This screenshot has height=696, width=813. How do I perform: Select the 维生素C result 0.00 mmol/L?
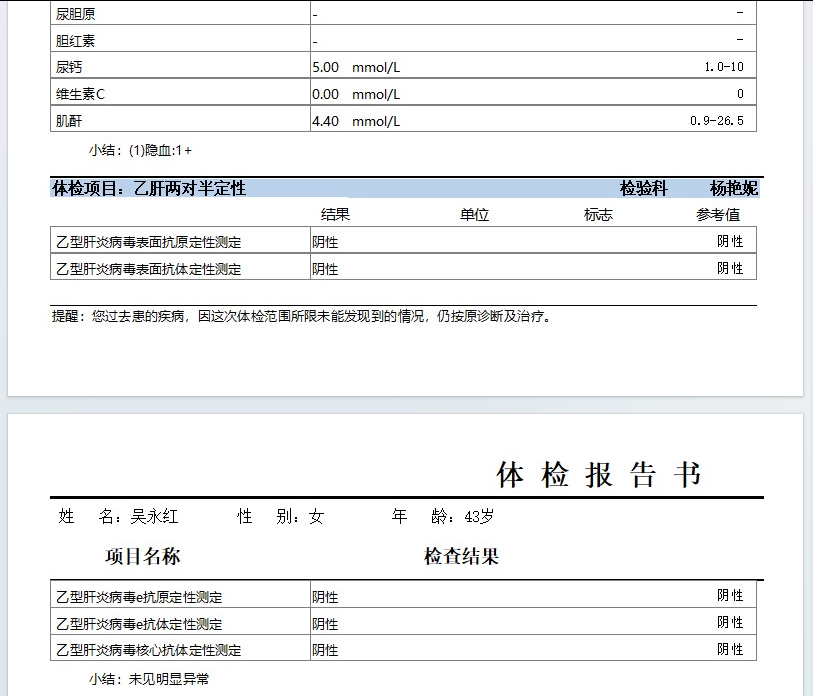pyautogui.click(x=356, y=94)
